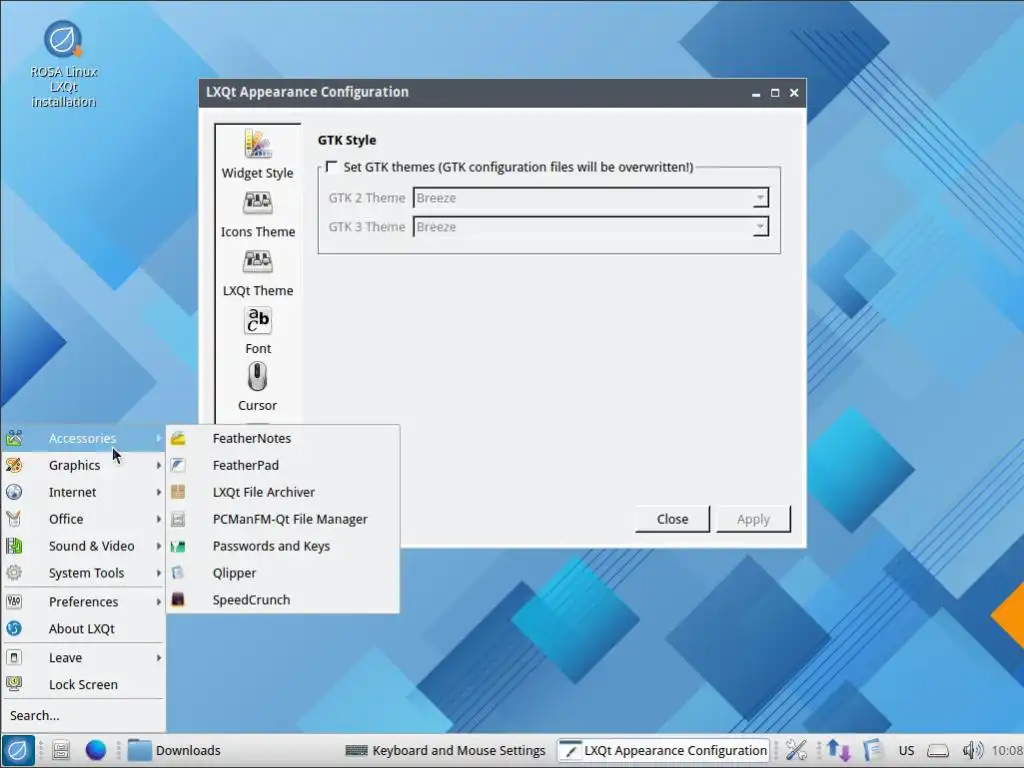Click the PCManFM-Qt file manager icon
The height and width of the screenshot is (768, 1024).
tap(178, 519)
